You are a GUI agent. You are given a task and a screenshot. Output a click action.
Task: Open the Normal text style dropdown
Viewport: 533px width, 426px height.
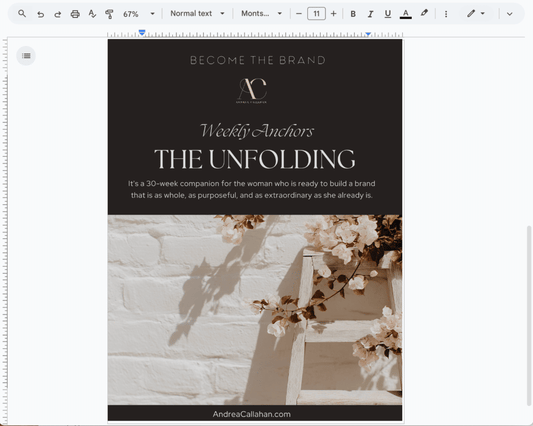pos(197,14)
